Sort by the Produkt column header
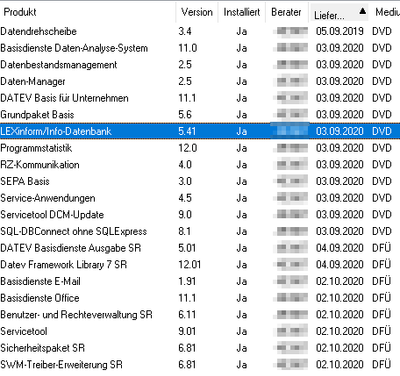 88,12
